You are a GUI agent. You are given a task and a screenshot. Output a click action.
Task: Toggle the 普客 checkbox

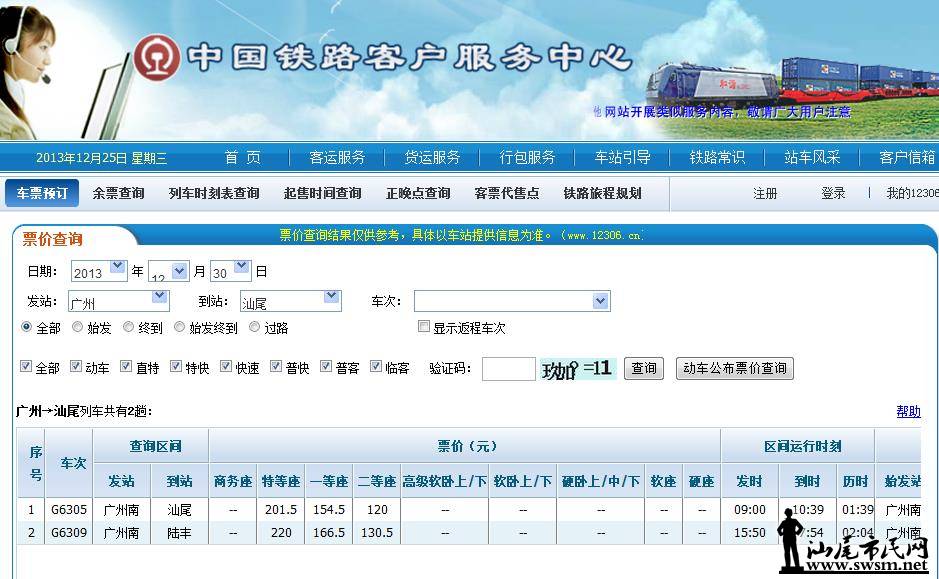[326, 366]
